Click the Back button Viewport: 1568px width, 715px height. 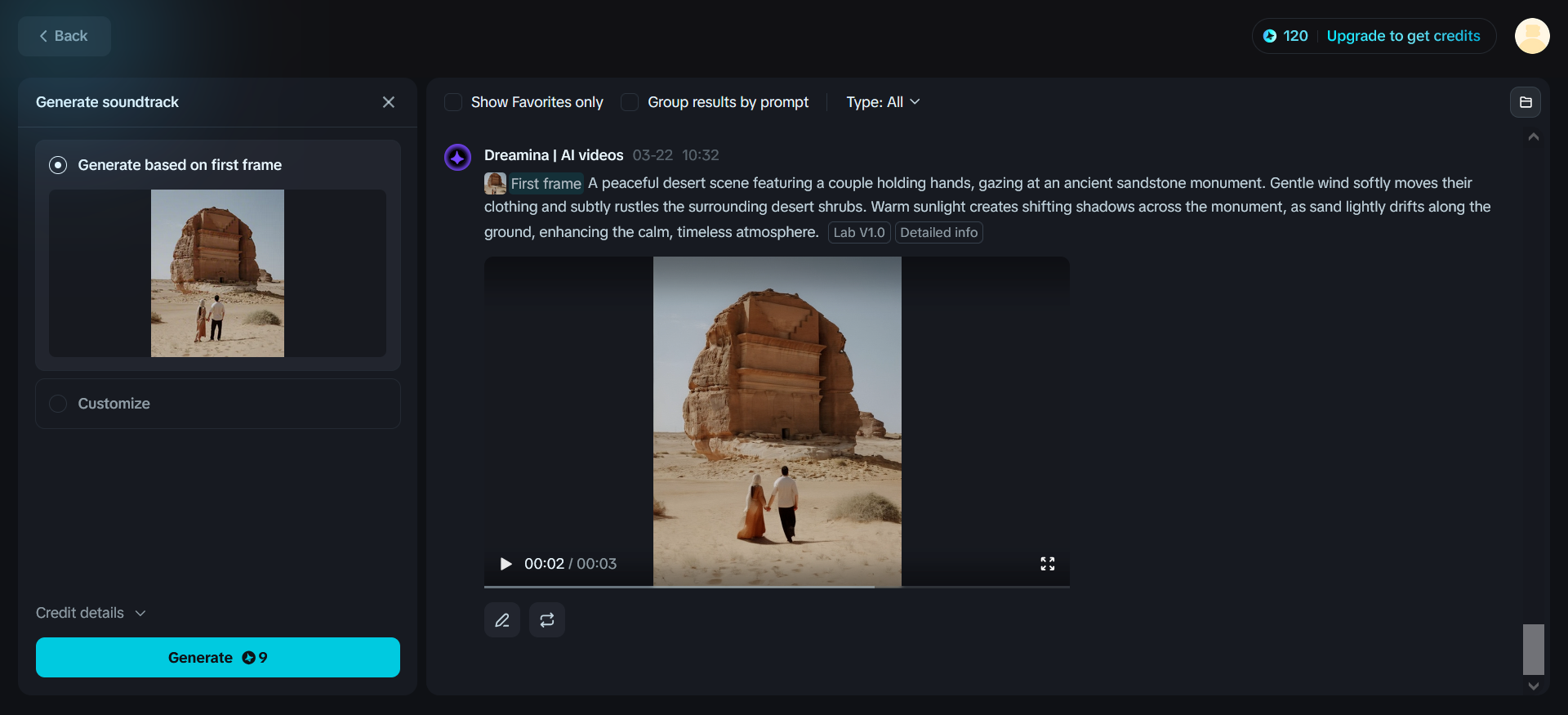(65, 36)
